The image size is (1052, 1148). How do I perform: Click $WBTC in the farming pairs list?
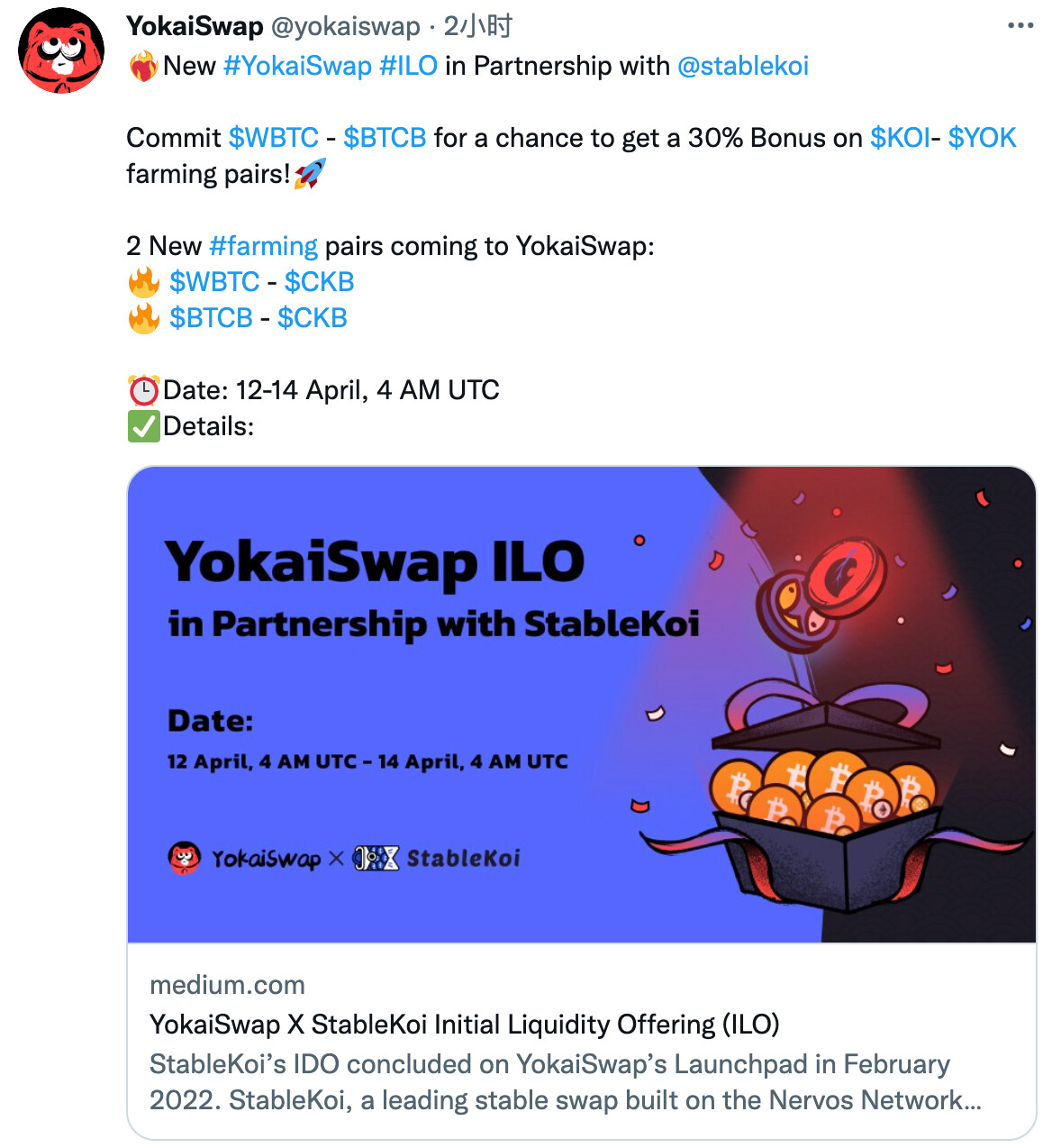coord(214,282)
